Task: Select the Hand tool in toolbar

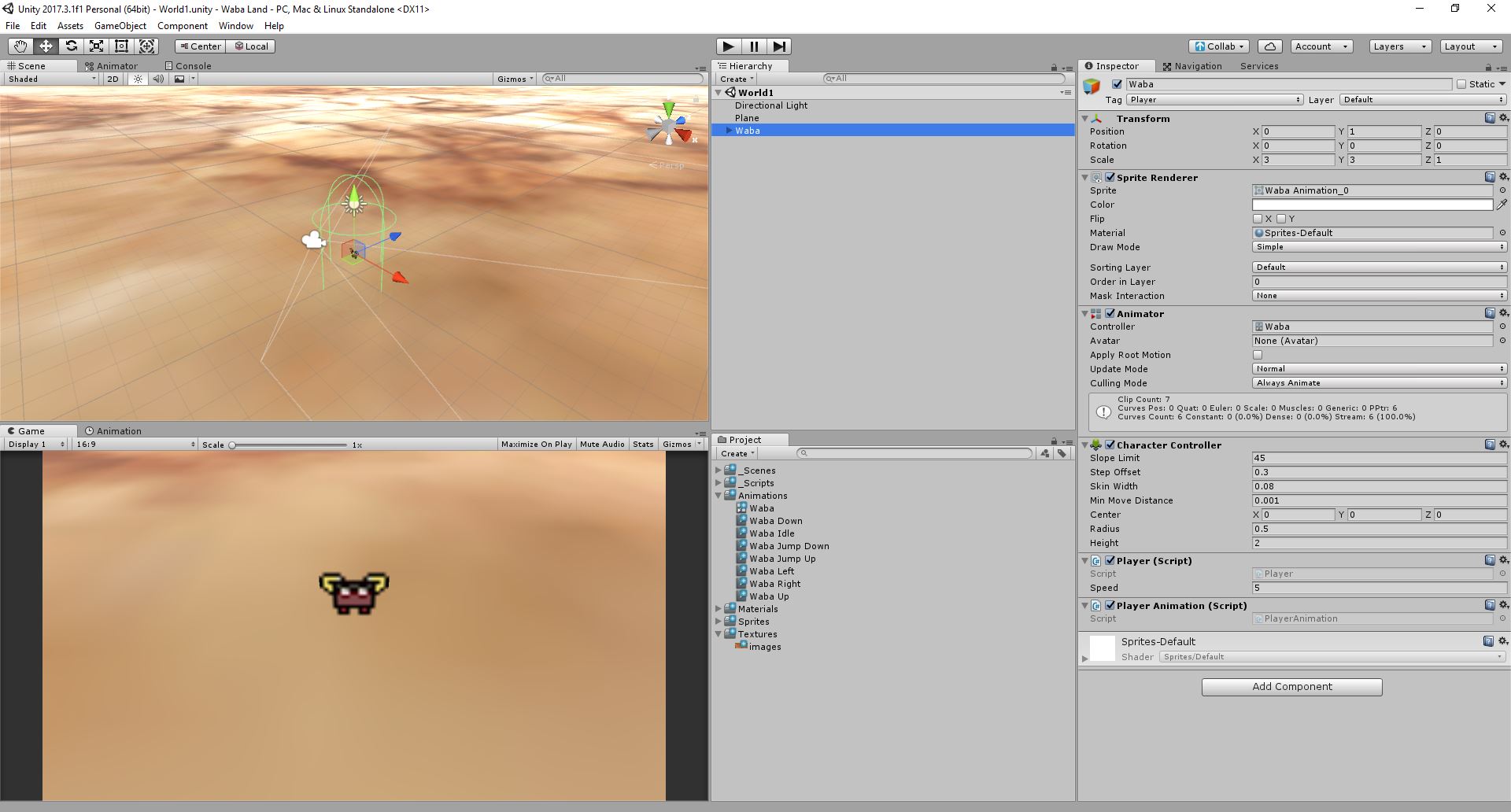Action: (x=20, y=46)
